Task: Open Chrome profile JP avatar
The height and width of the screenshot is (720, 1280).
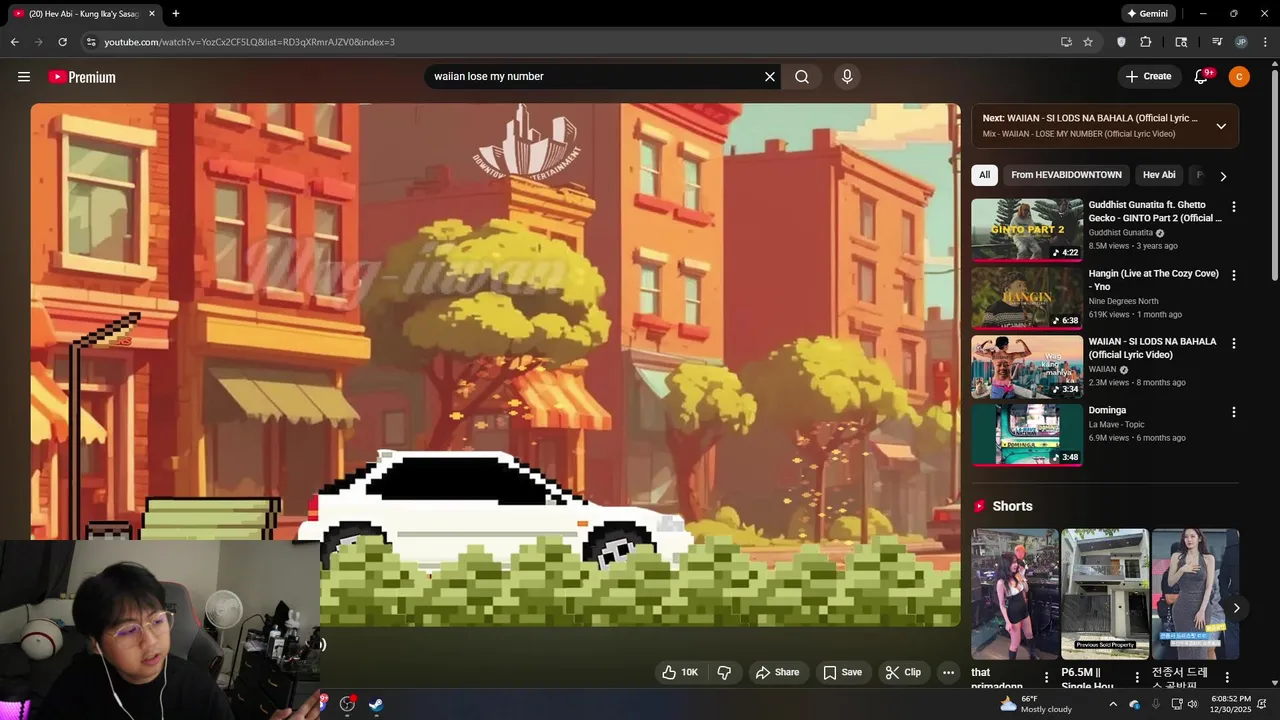Action: 1241,42
